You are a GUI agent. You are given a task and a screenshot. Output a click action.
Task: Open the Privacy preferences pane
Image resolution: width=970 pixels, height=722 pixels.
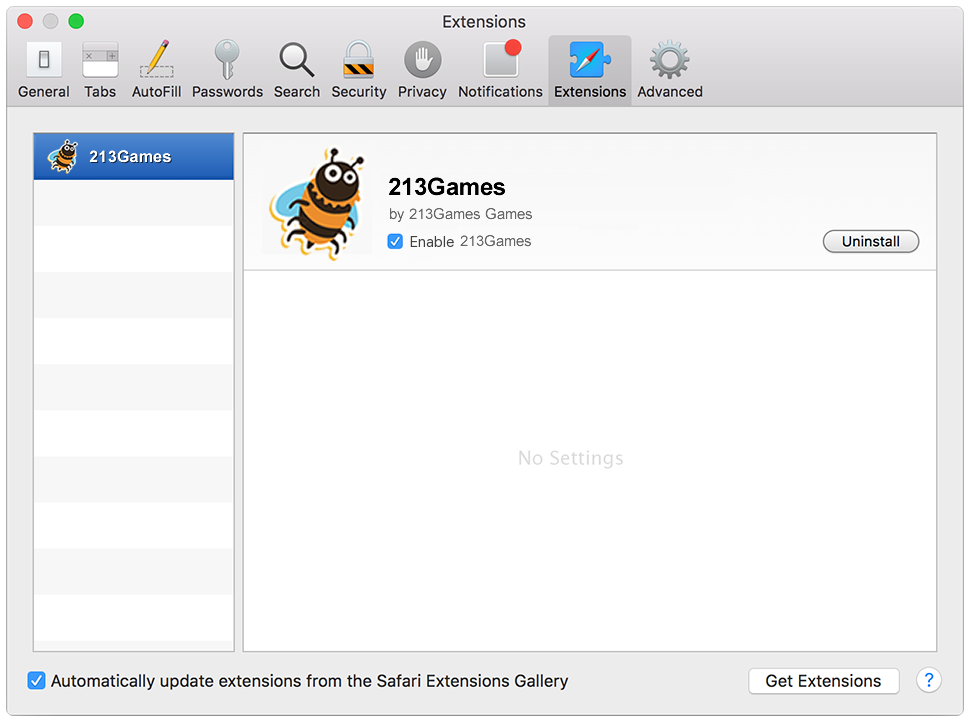[x=422, y=70]
